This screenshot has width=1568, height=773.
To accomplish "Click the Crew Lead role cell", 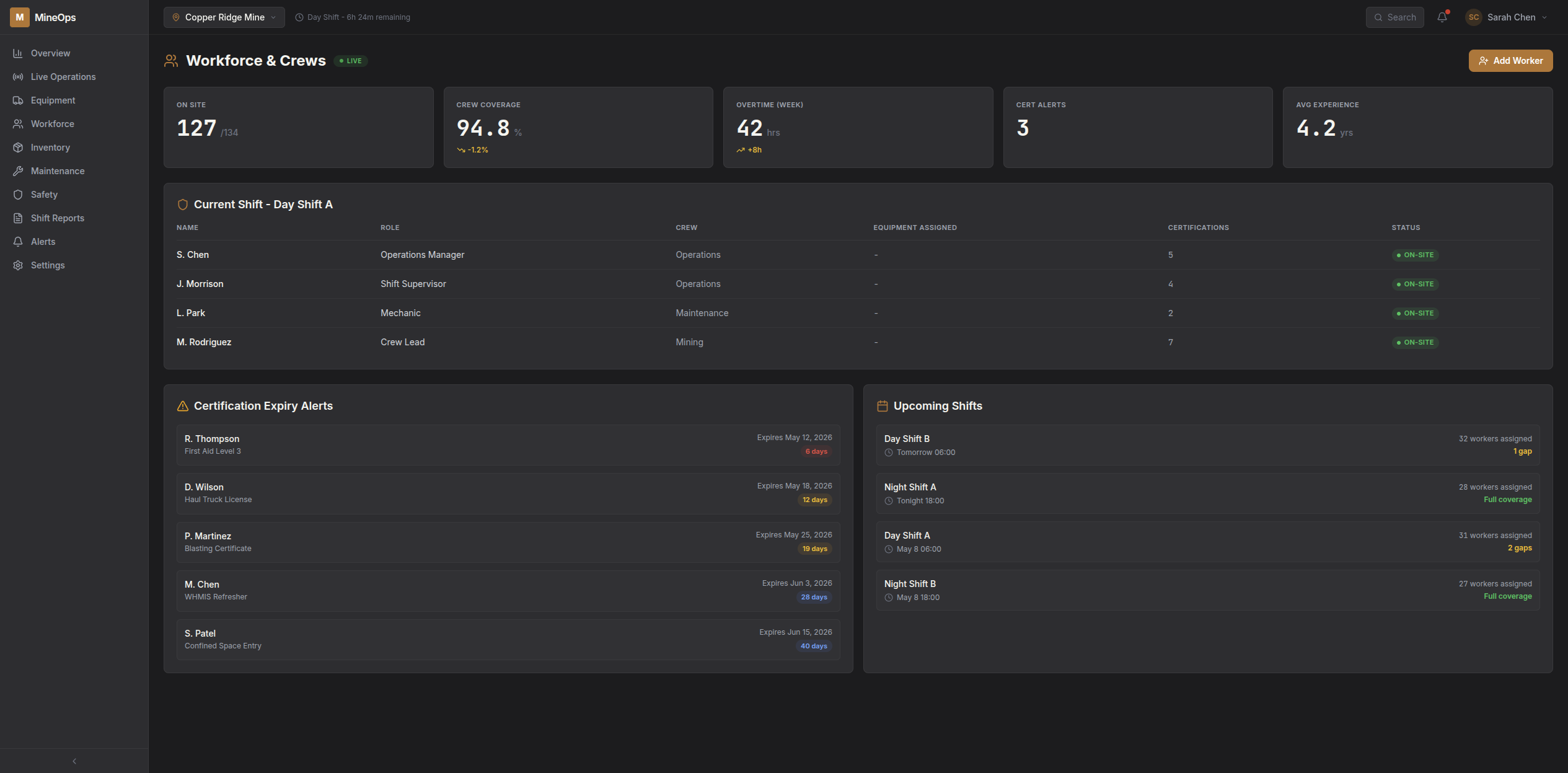I will click(x=402, y=342).
